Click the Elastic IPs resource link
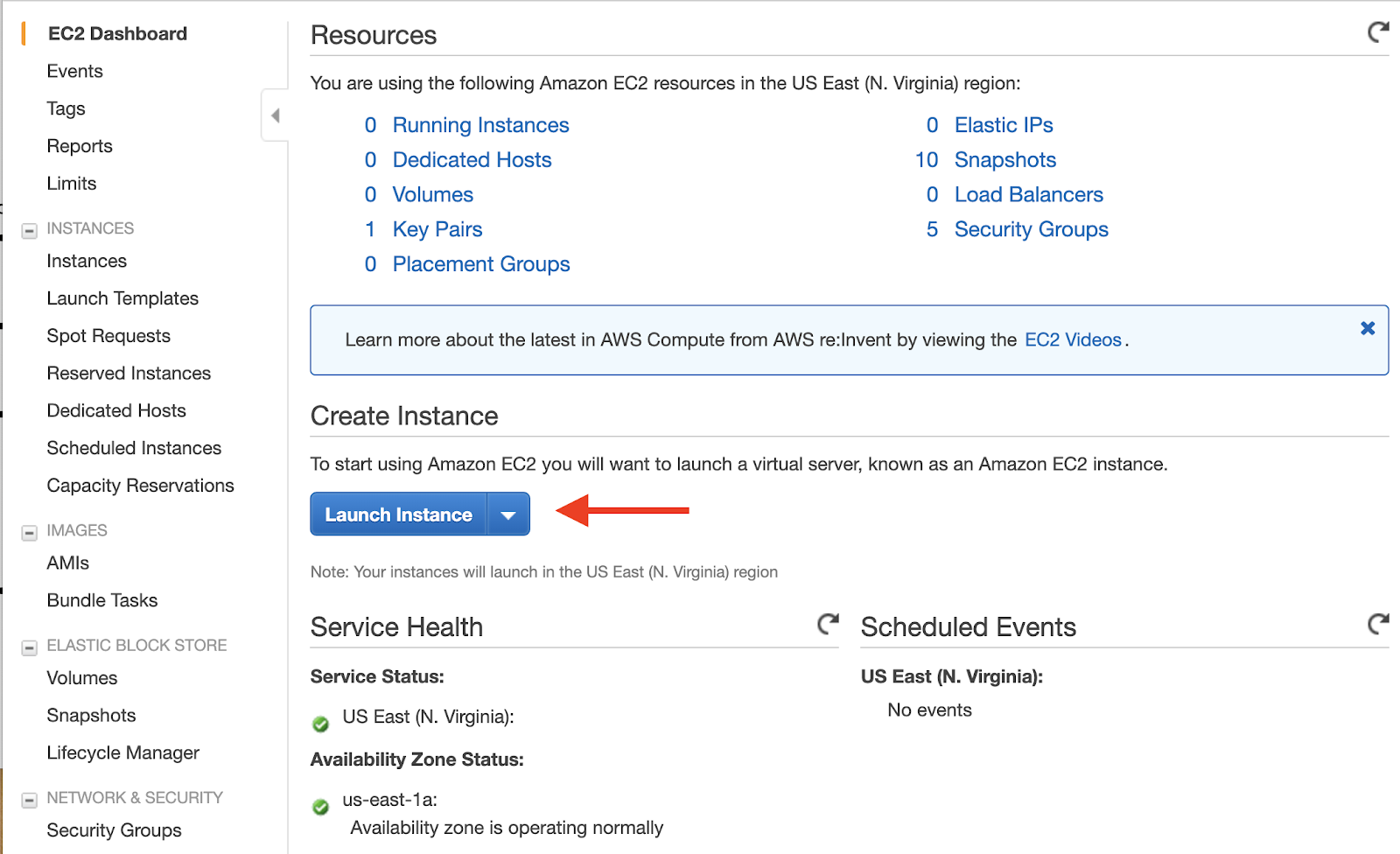The image size is (1400, 854). 1004,125
